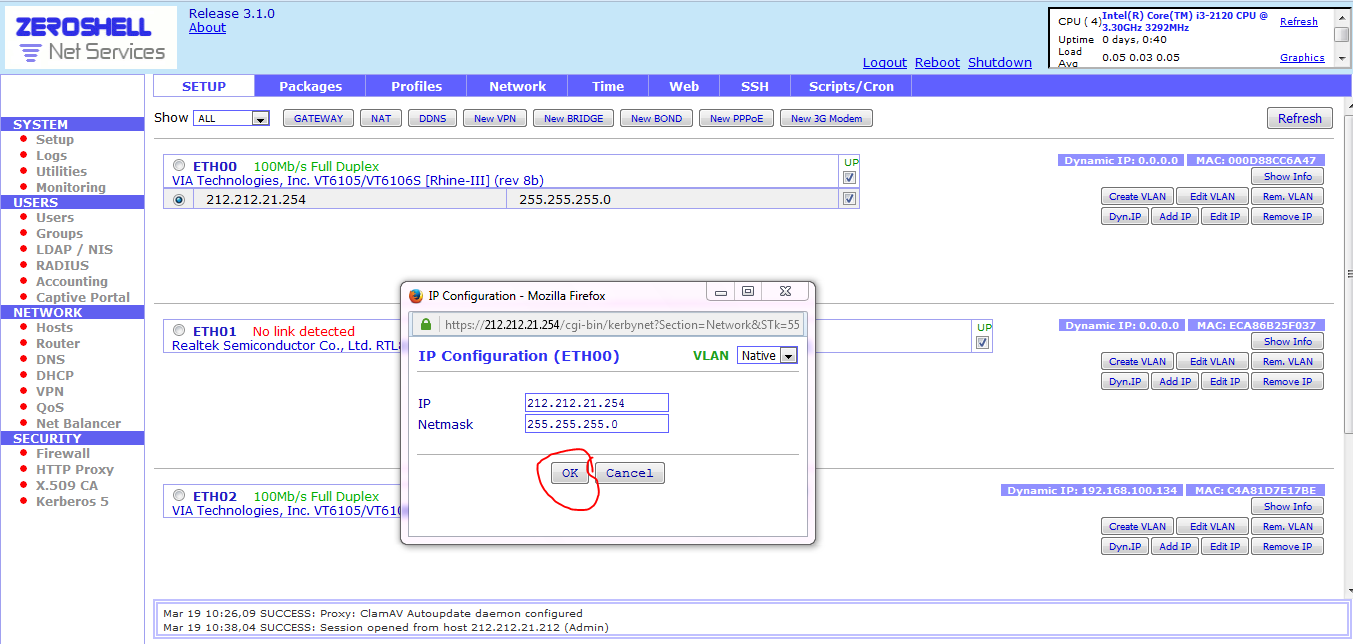Switch to the Profiles tab
The width and height of the screenshot is (1353, 644).
(x=416, y=86)
